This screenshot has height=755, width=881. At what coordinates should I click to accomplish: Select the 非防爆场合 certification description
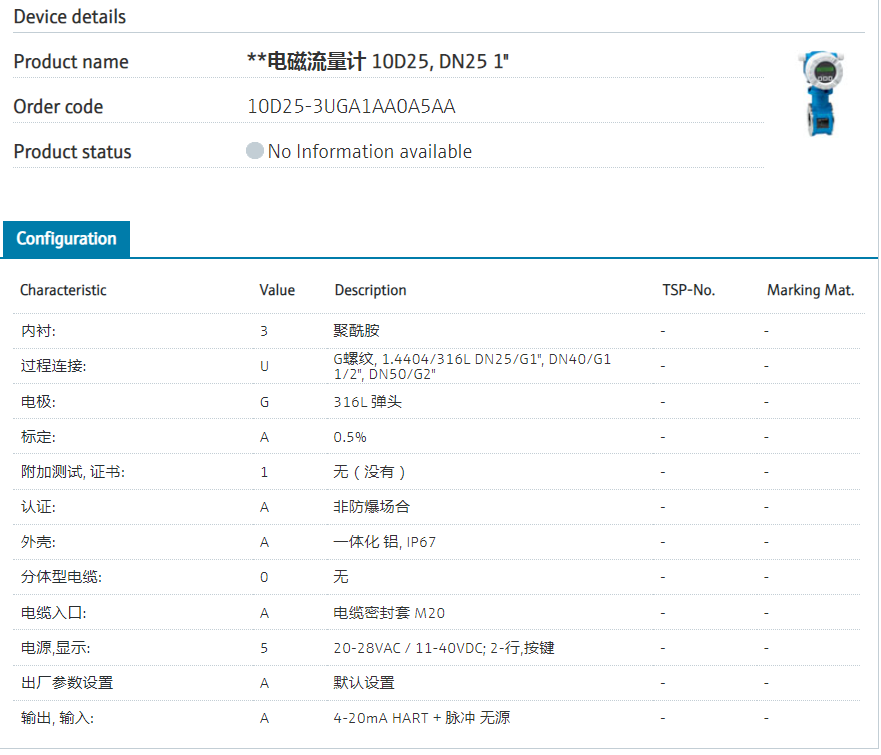point(371,507)
